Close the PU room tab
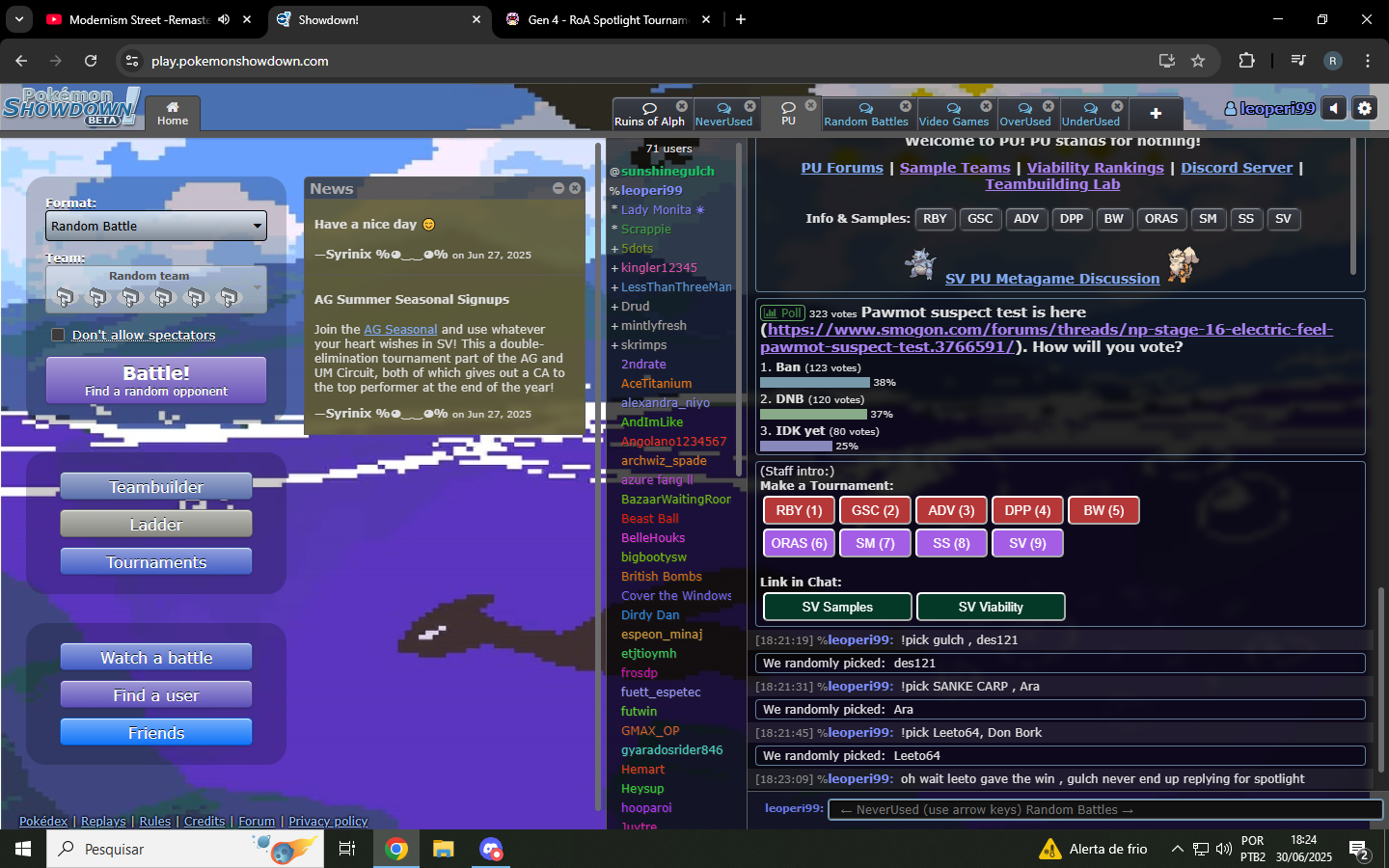The width and height of the screenshot is (1389, 868). (810, 105)
